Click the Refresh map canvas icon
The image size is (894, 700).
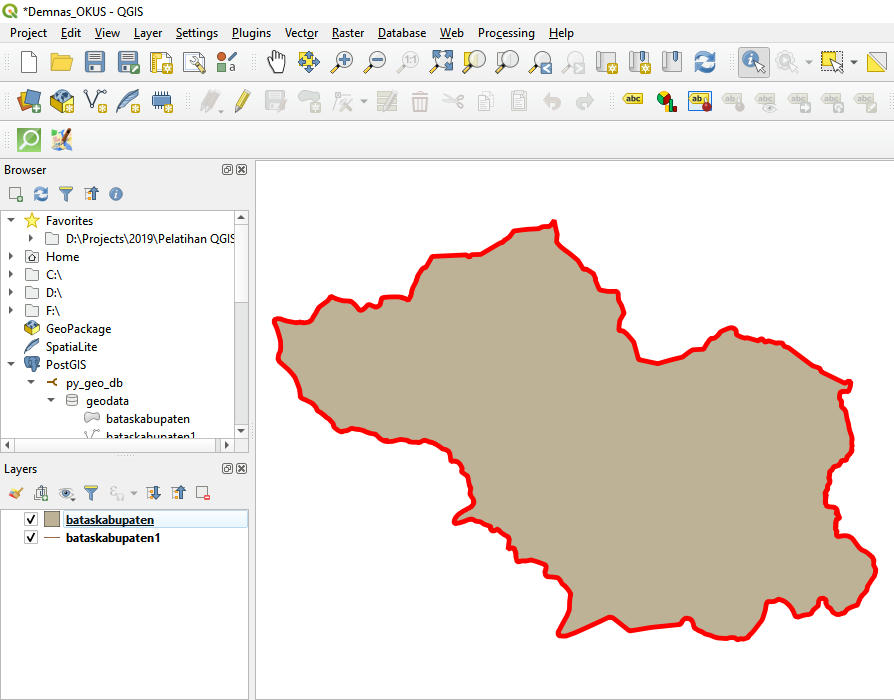[x=705, y=62]
